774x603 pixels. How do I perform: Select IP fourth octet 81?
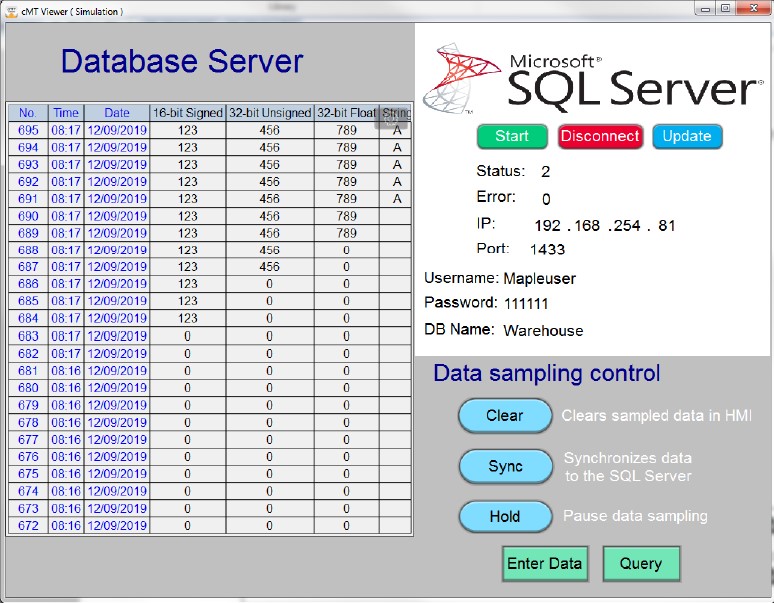[666, 226]
